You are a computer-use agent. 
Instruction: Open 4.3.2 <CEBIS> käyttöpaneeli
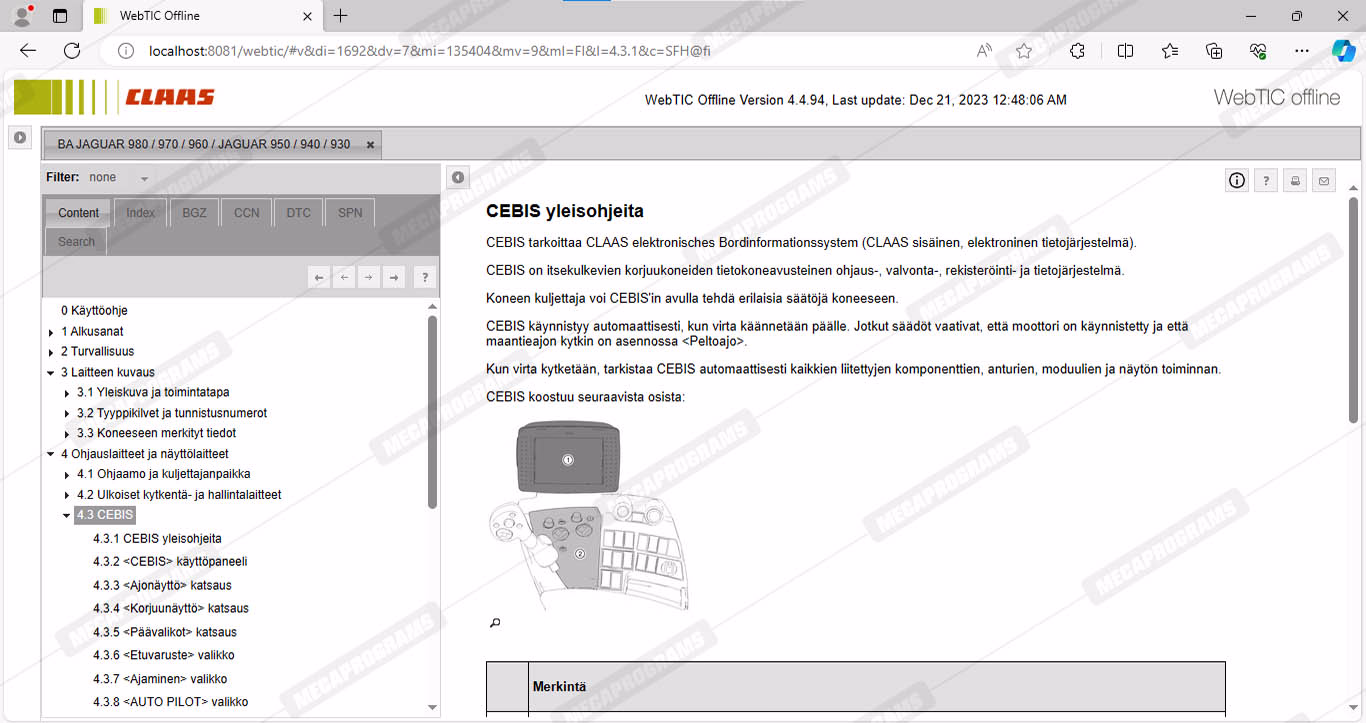coord(170,562)
